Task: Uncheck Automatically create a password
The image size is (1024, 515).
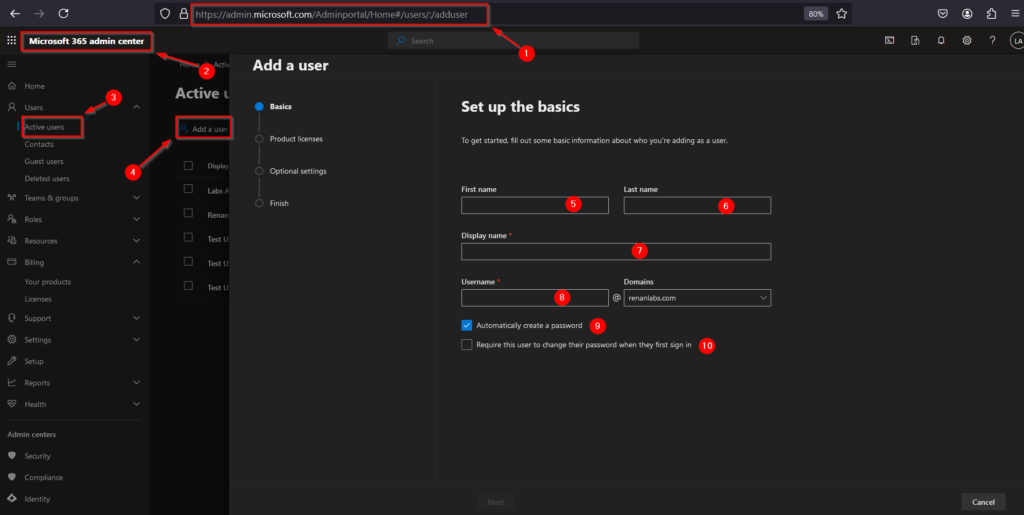Action: click(x=466, y=325)
